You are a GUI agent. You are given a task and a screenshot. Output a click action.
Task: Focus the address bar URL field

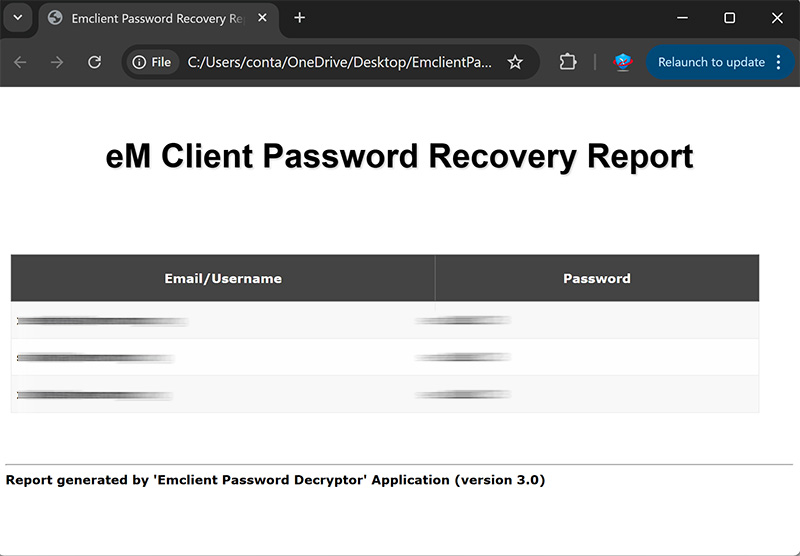click(340, 62)
